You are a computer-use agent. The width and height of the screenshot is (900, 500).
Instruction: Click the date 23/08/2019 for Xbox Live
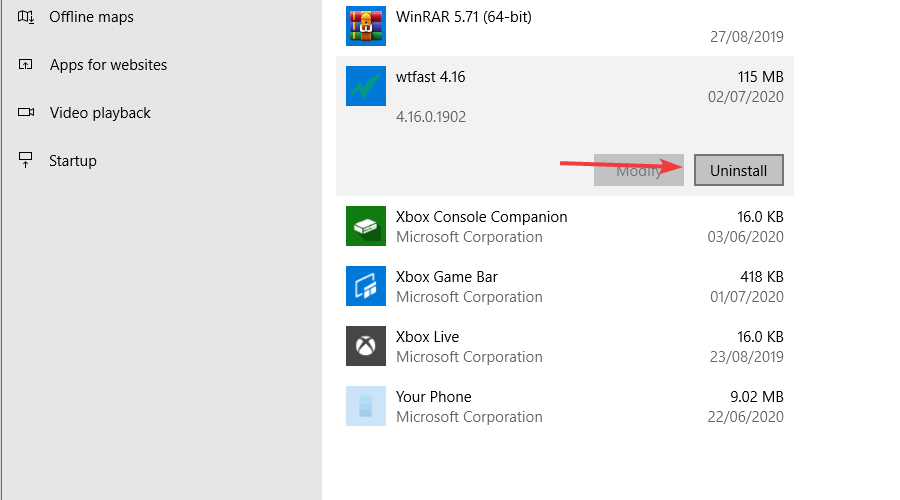pos(747,357)
